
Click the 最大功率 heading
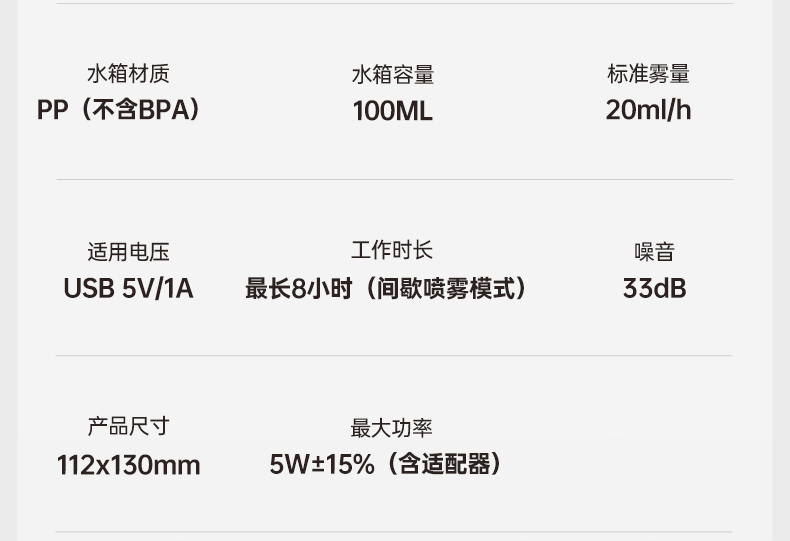pyautogui.click(x=391, y=429)
